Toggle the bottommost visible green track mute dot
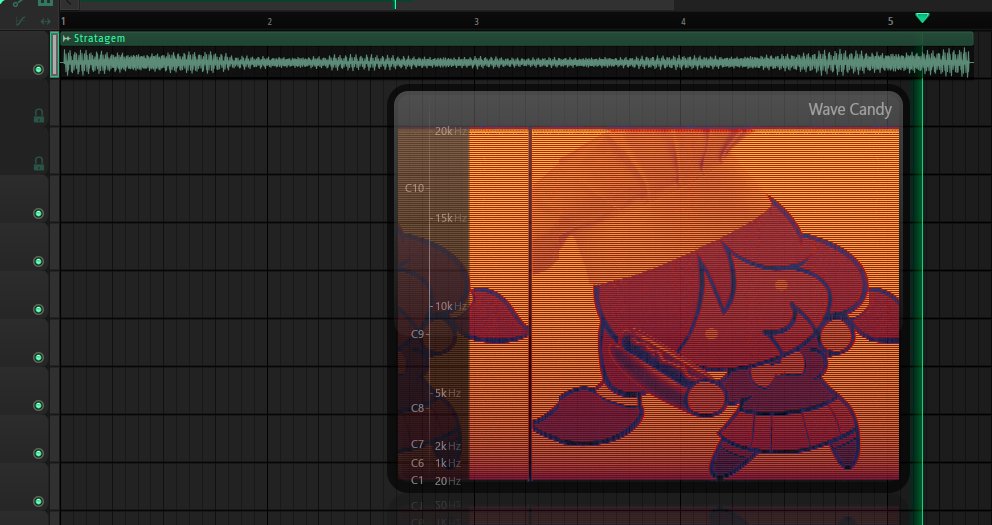This screenshot has width=992, height=525. coord(39,502)
